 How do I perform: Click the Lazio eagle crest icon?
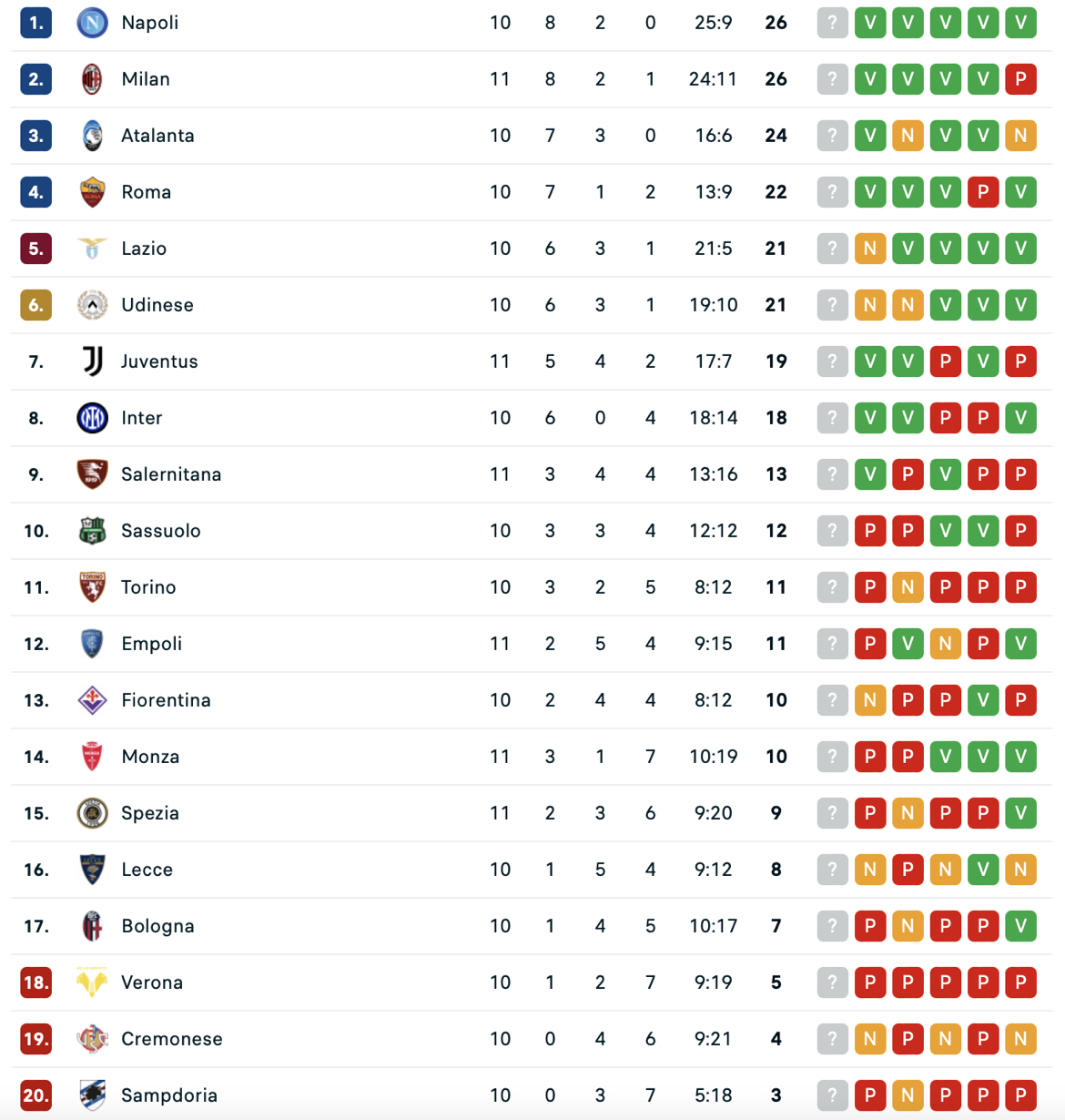(x=92, y=249)
